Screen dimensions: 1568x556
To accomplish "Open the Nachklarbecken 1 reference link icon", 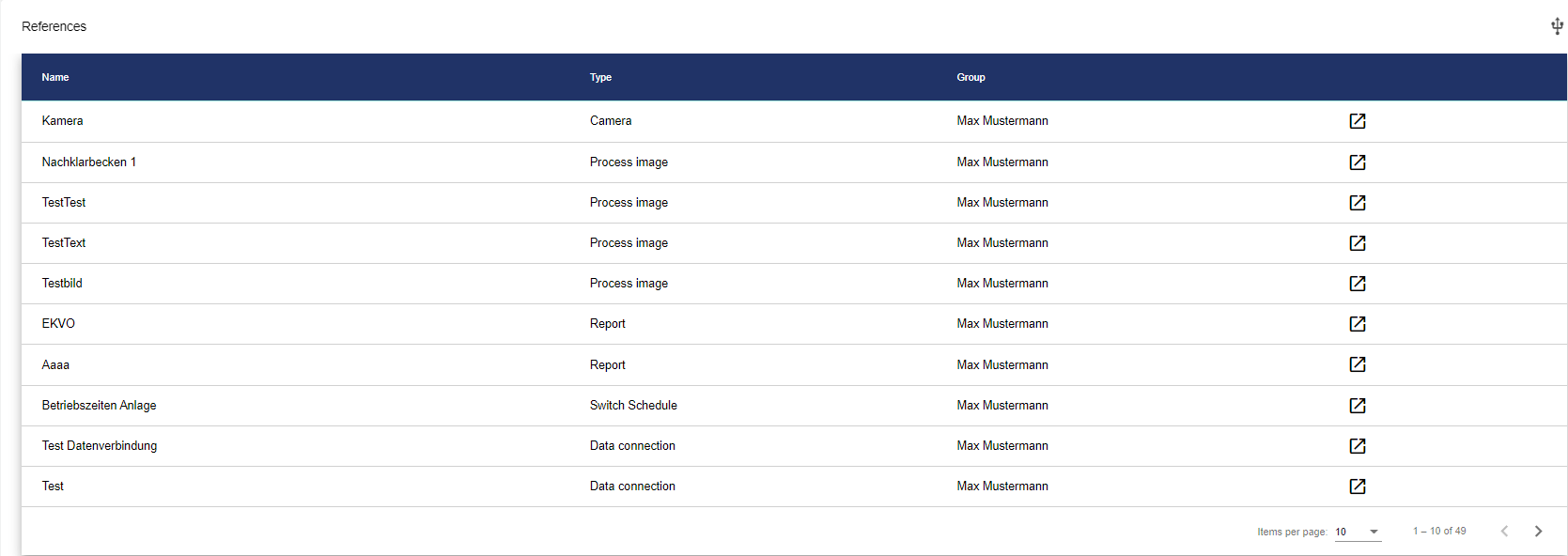I will [1358, 162].
